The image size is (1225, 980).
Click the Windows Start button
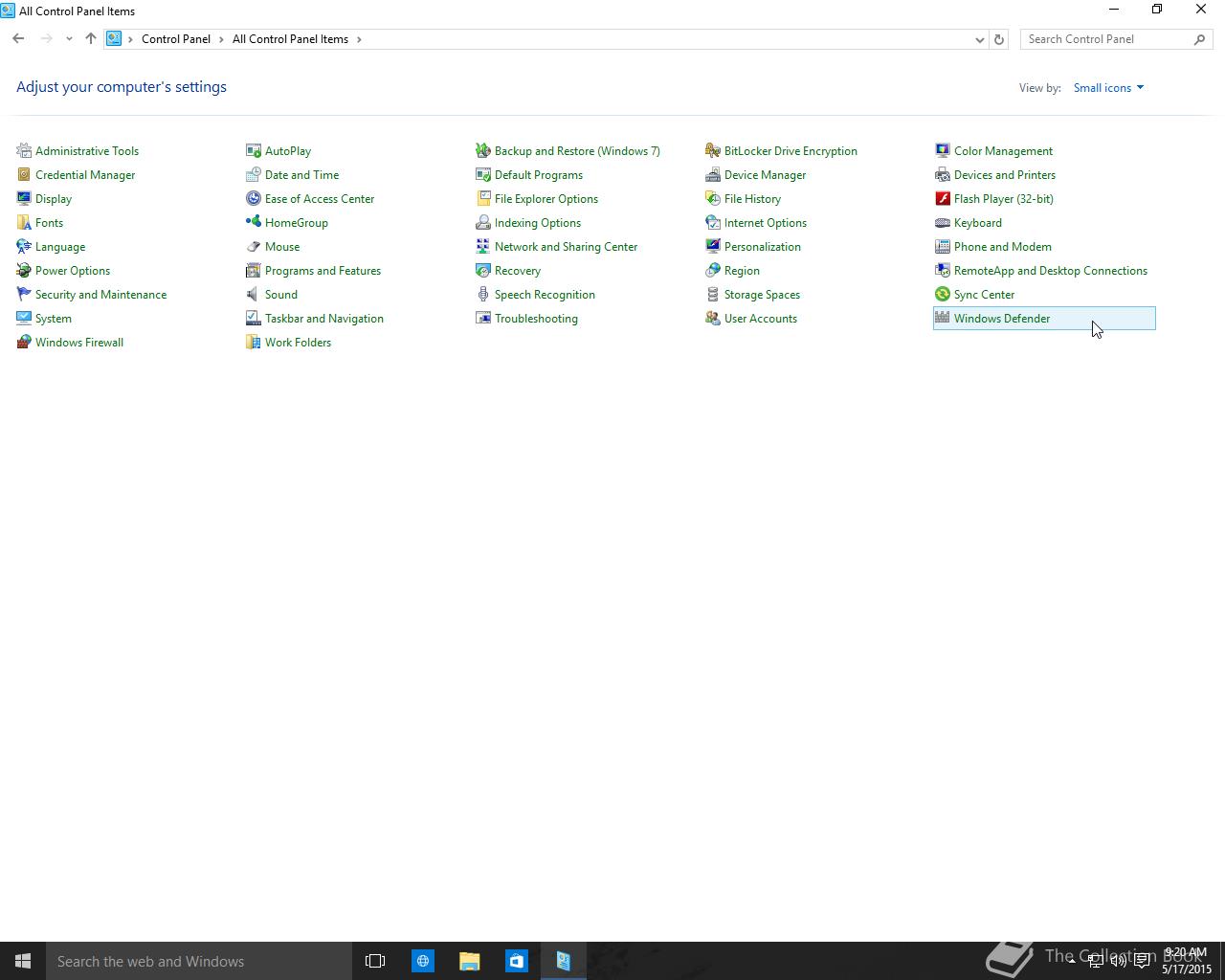[x=23, y=961]
